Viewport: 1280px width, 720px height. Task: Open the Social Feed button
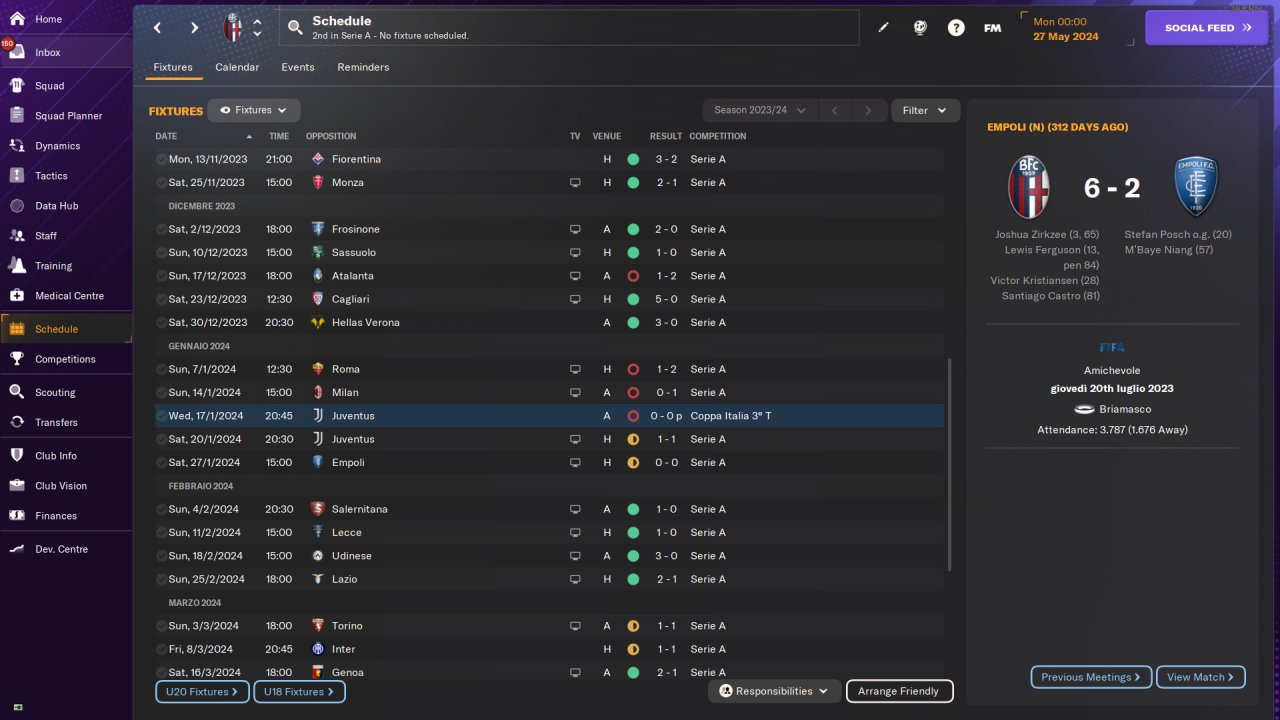click(1206, 28)
